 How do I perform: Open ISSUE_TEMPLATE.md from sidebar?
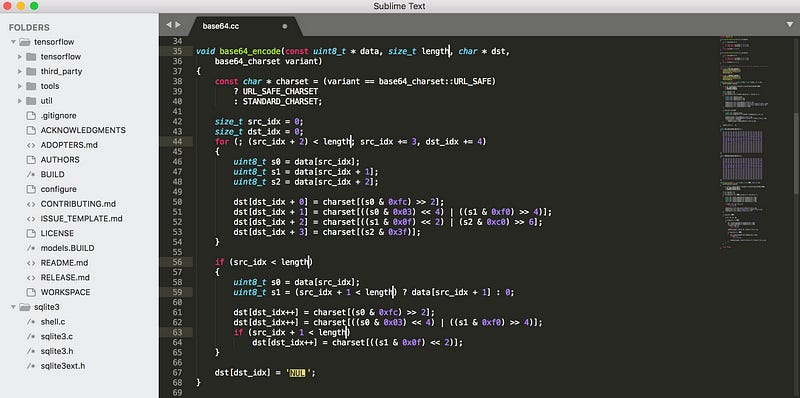click(82, 219)
